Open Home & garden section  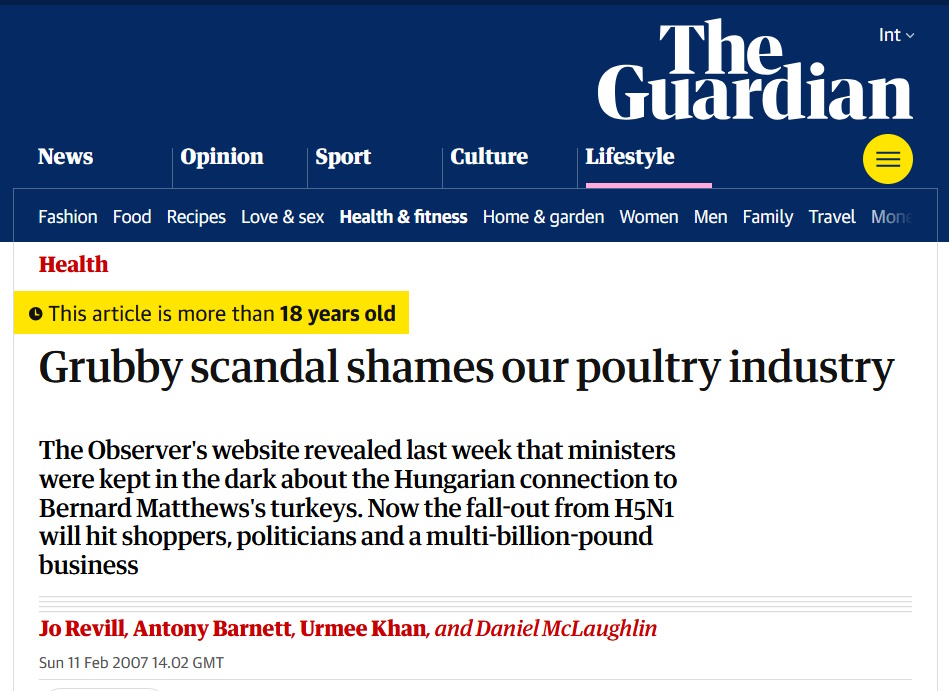[543, 217]
